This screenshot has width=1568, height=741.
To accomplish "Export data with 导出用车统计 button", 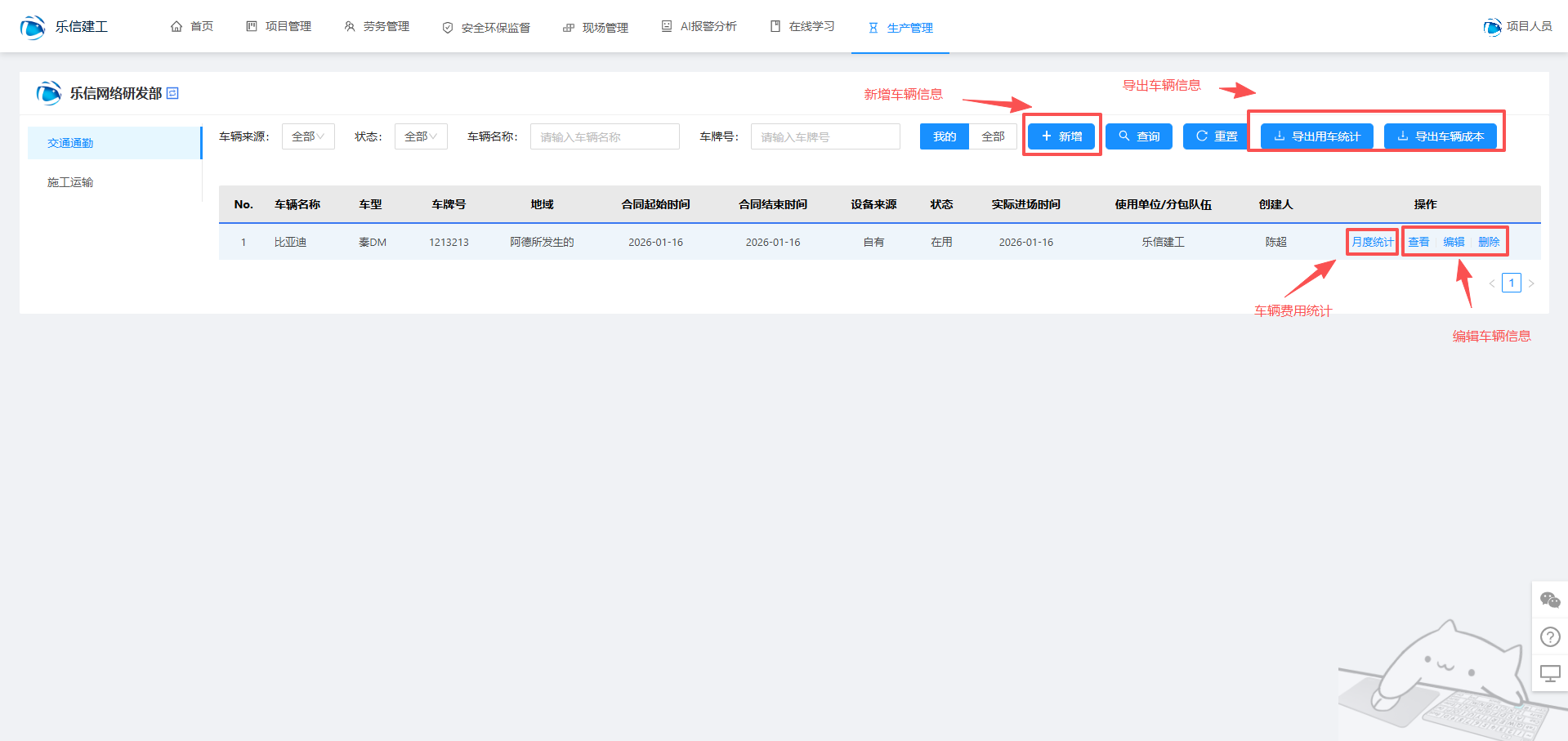I will [x=1316, y=136].
